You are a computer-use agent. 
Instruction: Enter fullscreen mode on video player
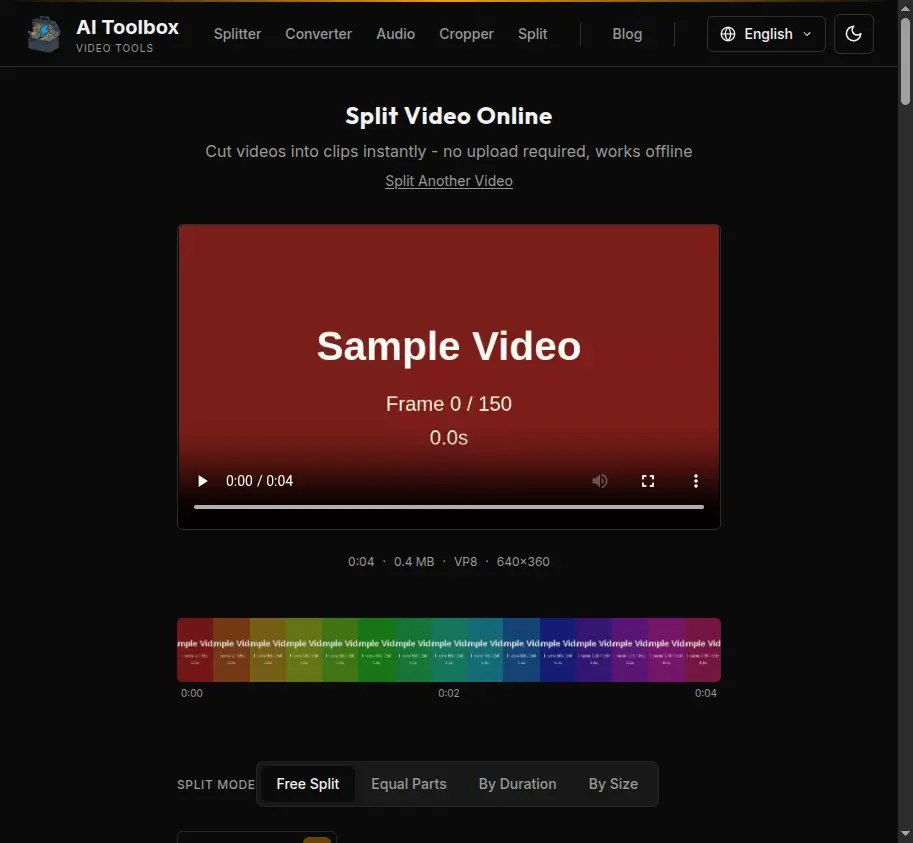[648, 481]
